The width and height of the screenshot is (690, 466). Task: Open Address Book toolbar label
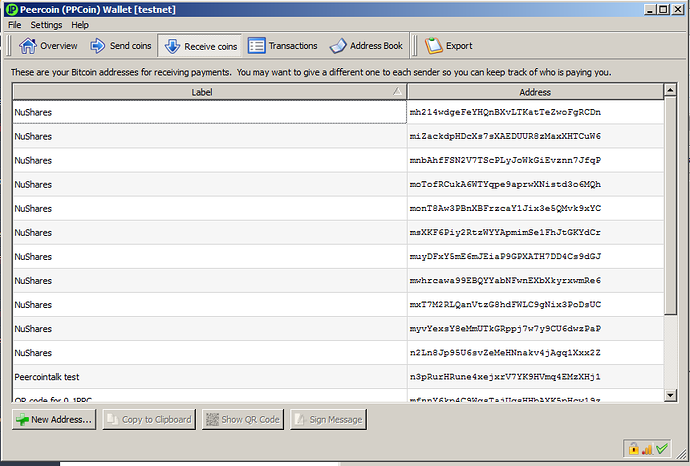point(376,46)
